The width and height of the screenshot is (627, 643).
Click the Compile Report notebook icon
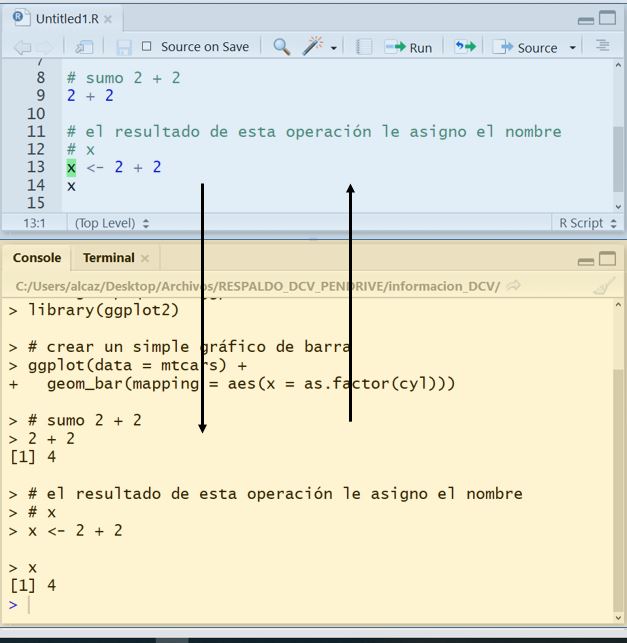click(364, 47)
